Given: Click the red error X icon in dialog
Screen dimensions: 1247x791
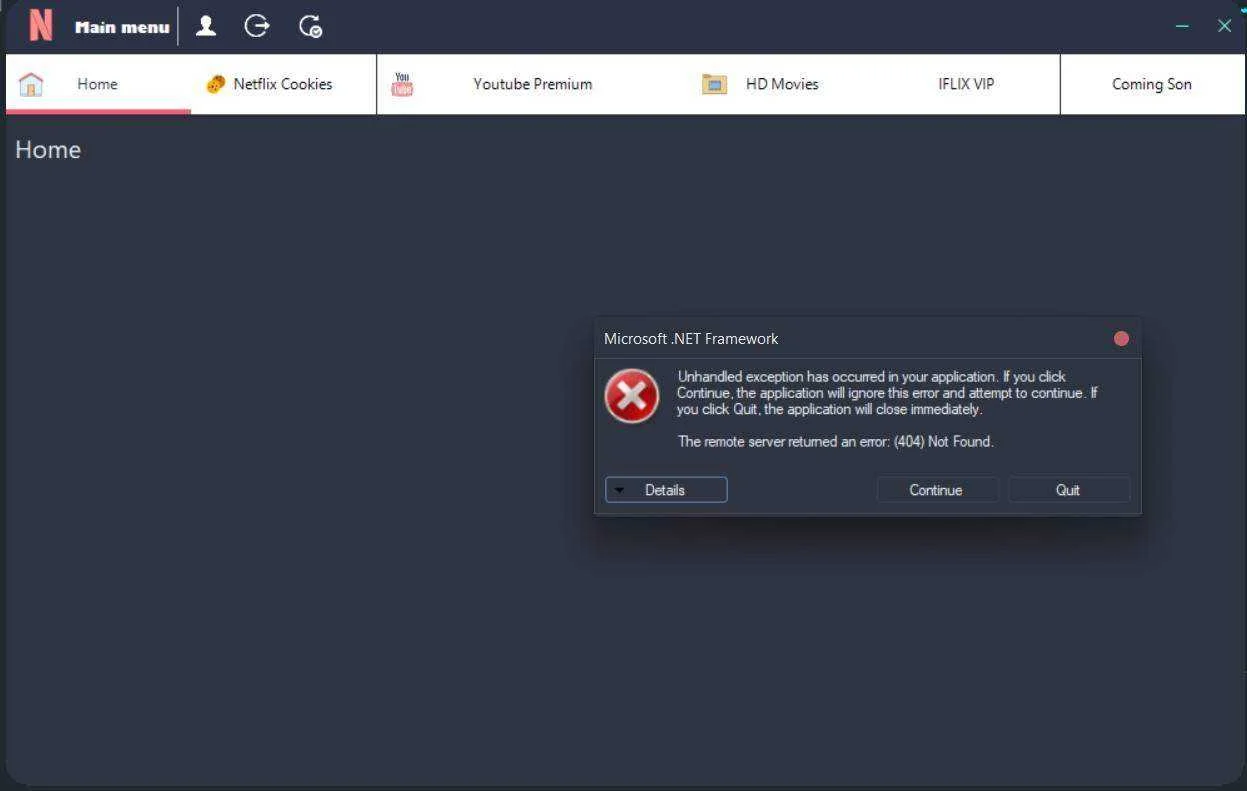Looking at the screenshot, I should click(x=632, y=396).
